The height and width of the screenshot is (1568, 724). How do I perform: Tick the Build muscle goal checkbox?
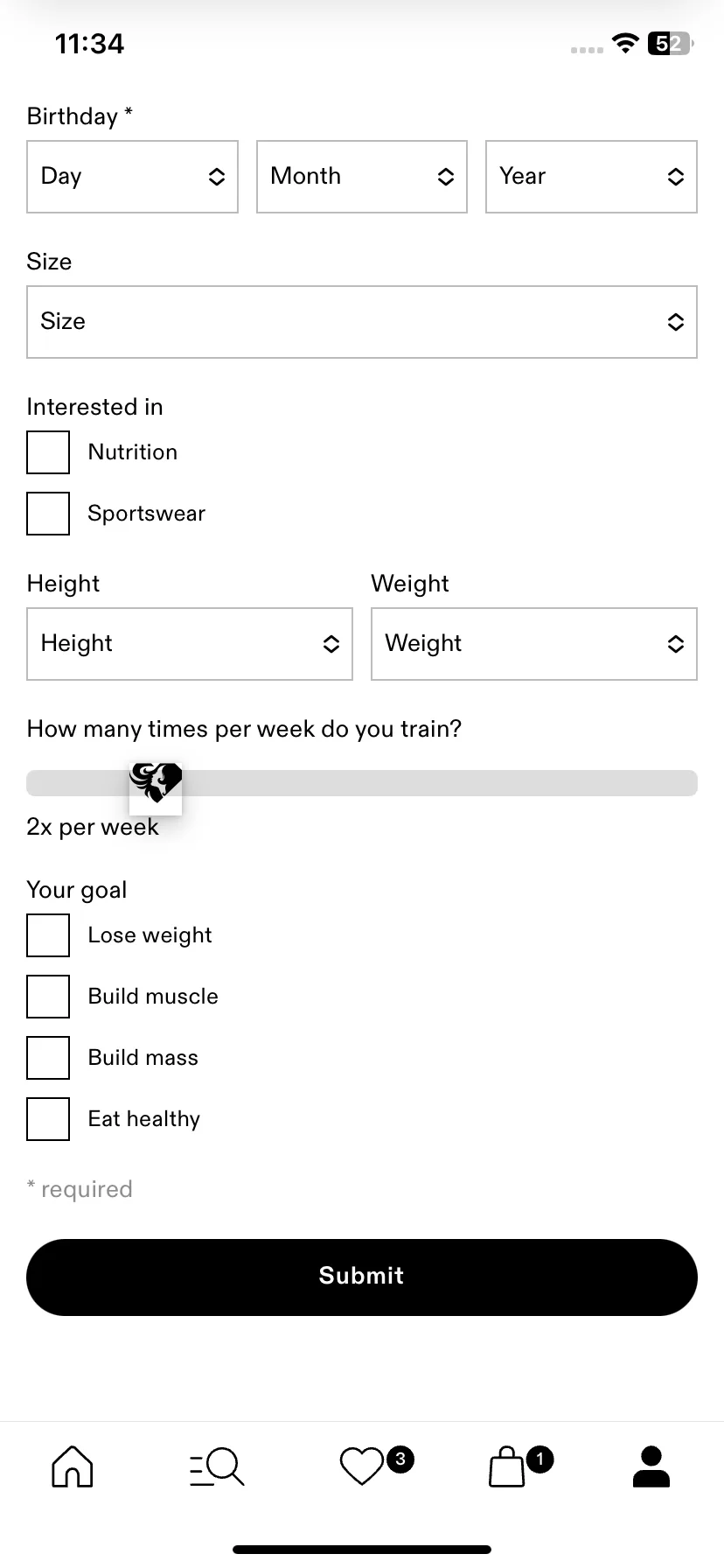(x=48, y=997)
